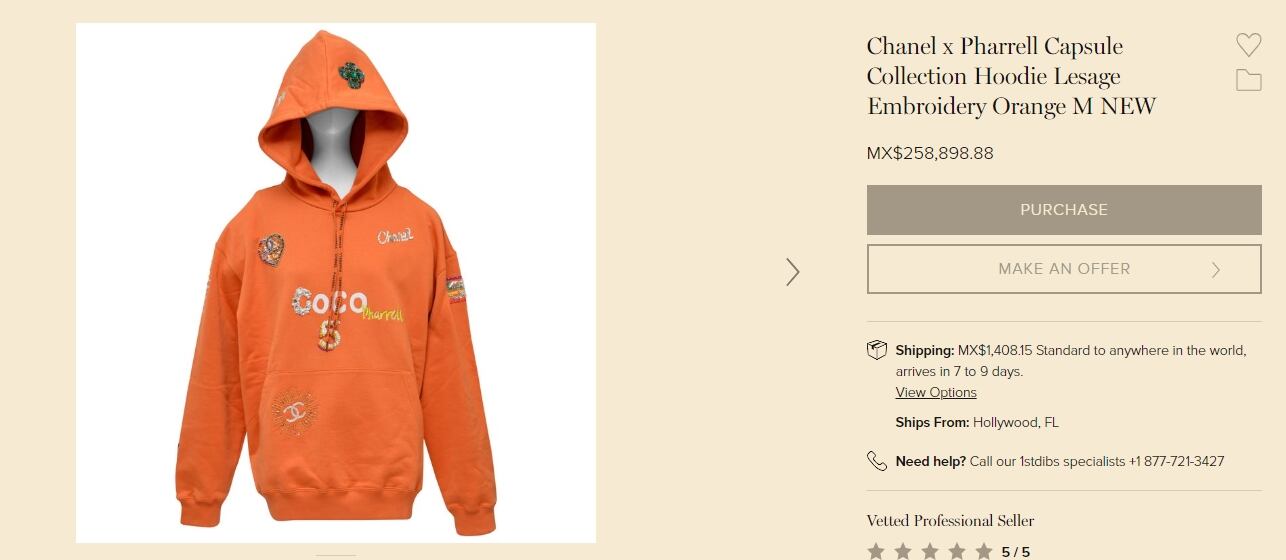Click the phone handset help icon
Viewport: 1286px width, 560px height.
(877, 461)
